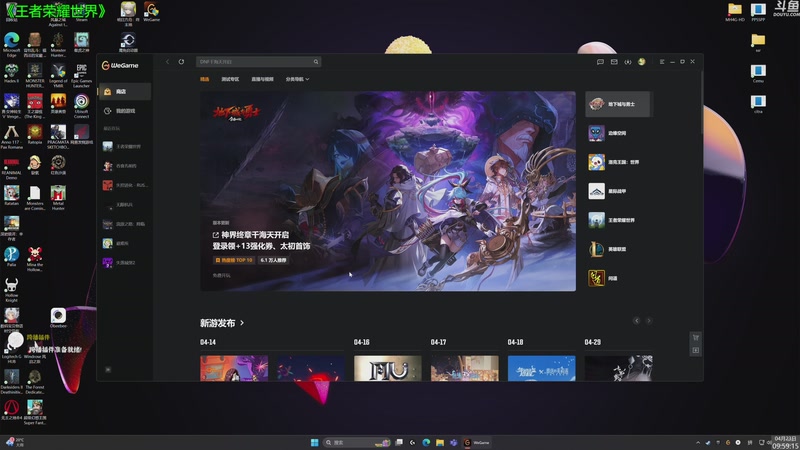Open Windows Start menu on taskbar

pos(314,442)
